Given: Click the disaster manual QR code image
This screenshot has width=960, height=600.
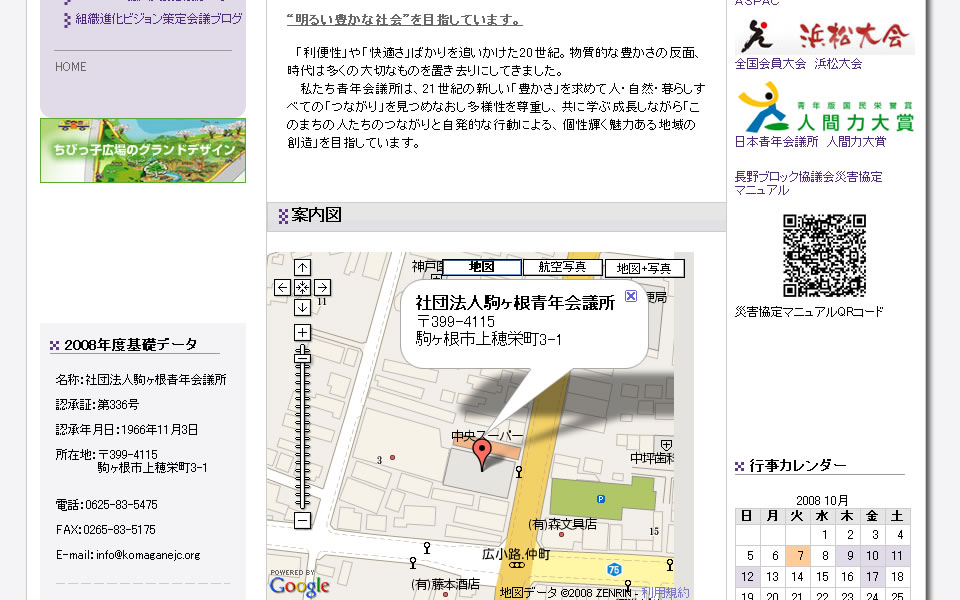Looking at the screenshot, I should (x=824, y=255).
